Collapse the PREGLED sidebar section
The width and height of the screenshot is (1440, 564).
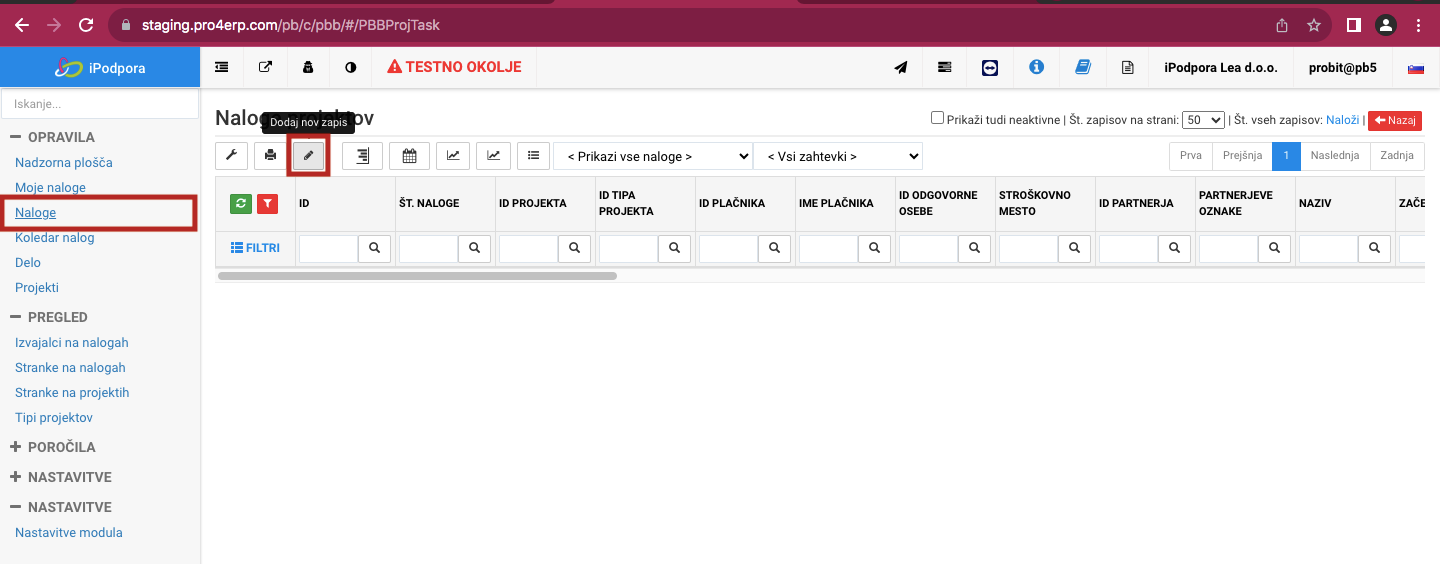tap(49, 317)
